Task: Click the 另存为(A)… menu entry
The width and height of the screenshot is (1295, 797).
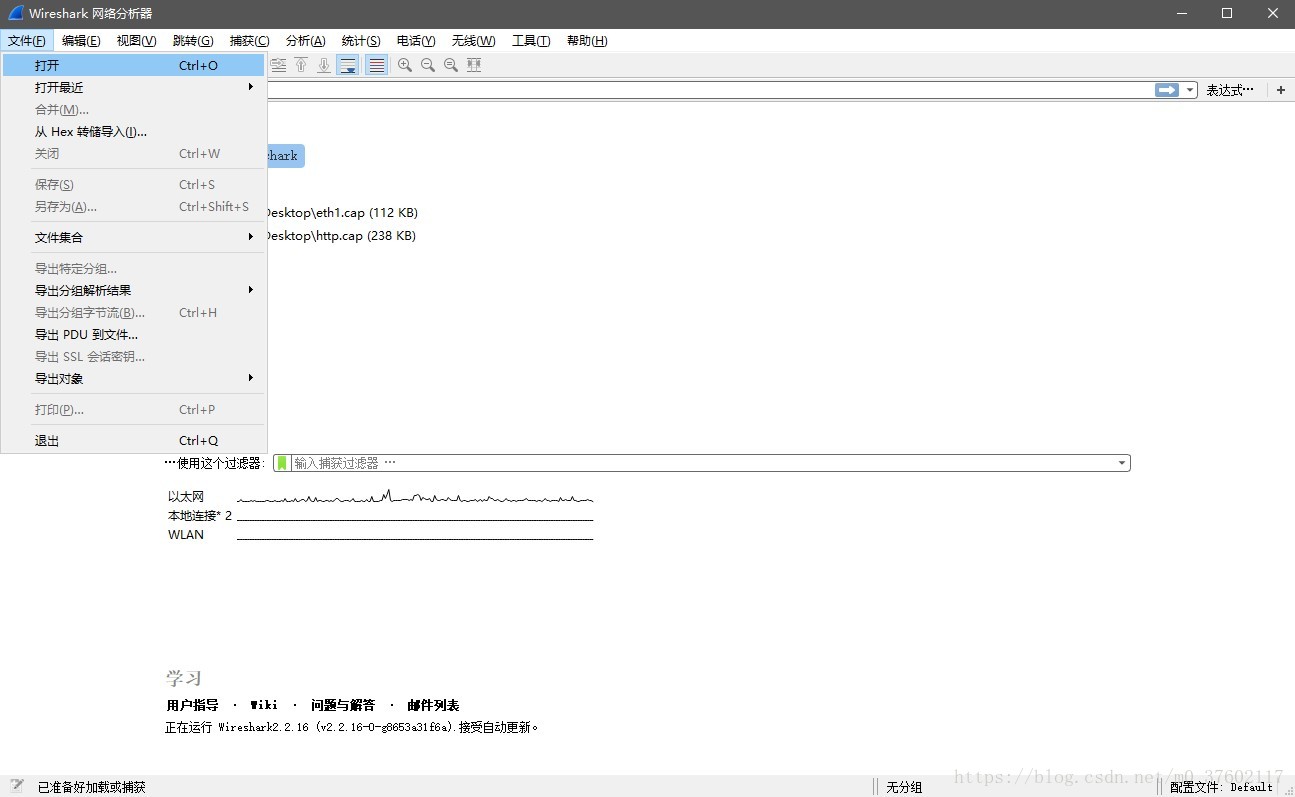Action: [134, 206]
